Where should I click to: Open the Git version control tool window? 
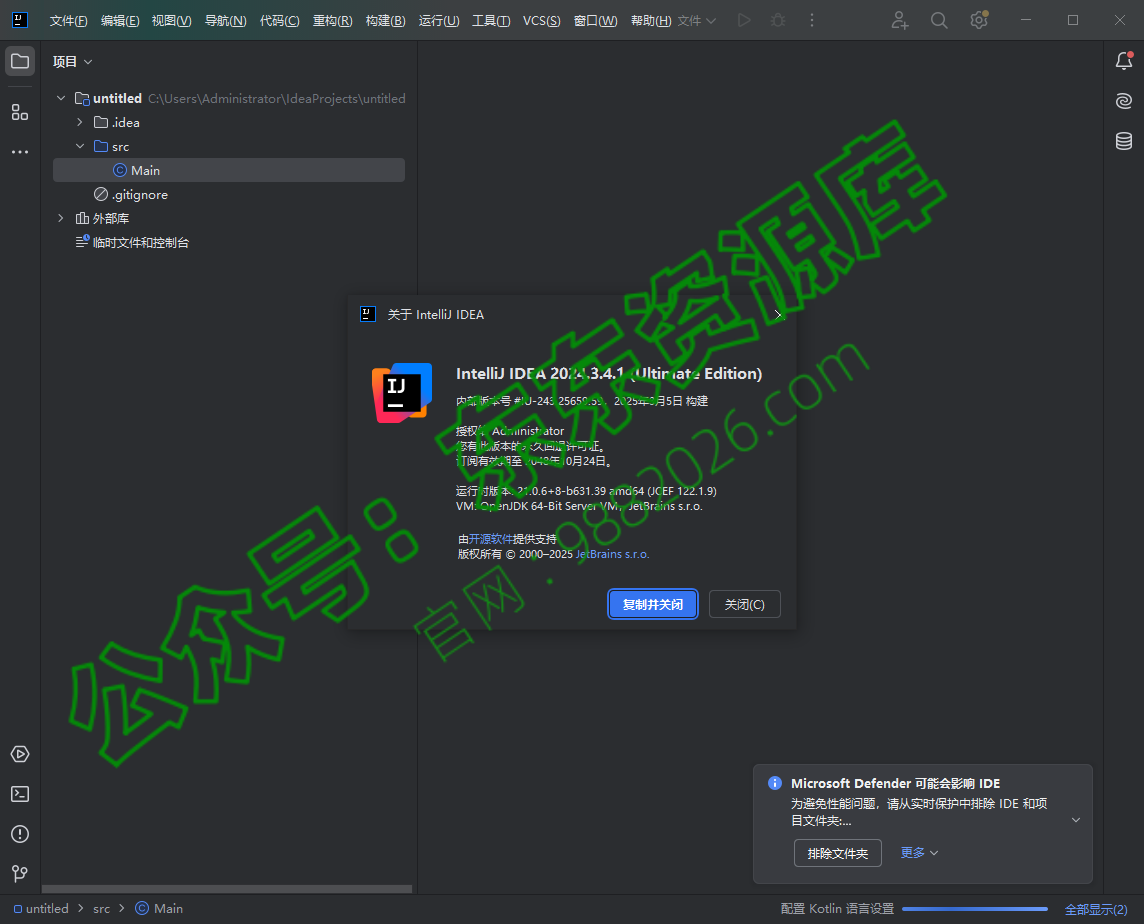pos(20,873)
